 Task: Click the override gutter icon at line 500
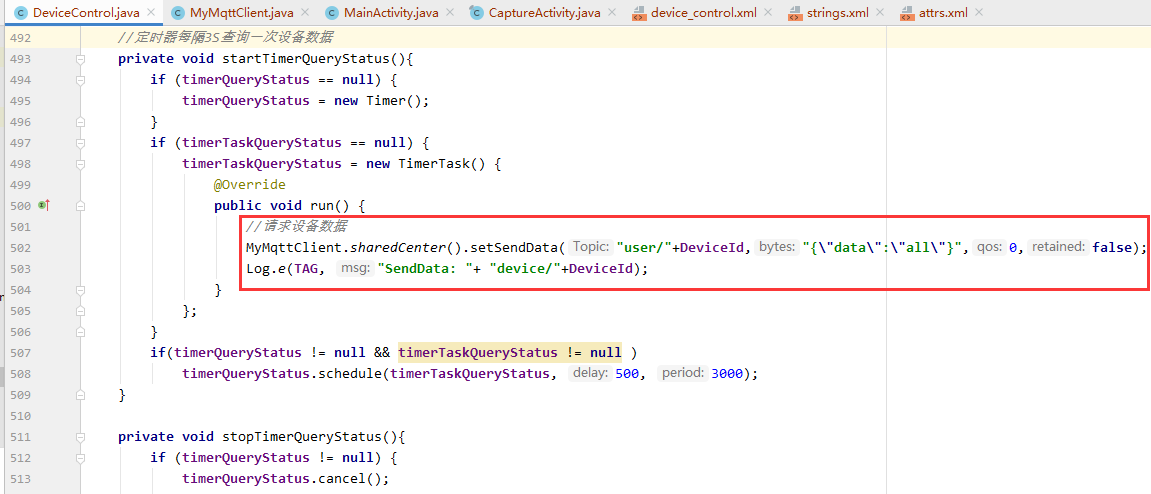click(43, 206)
